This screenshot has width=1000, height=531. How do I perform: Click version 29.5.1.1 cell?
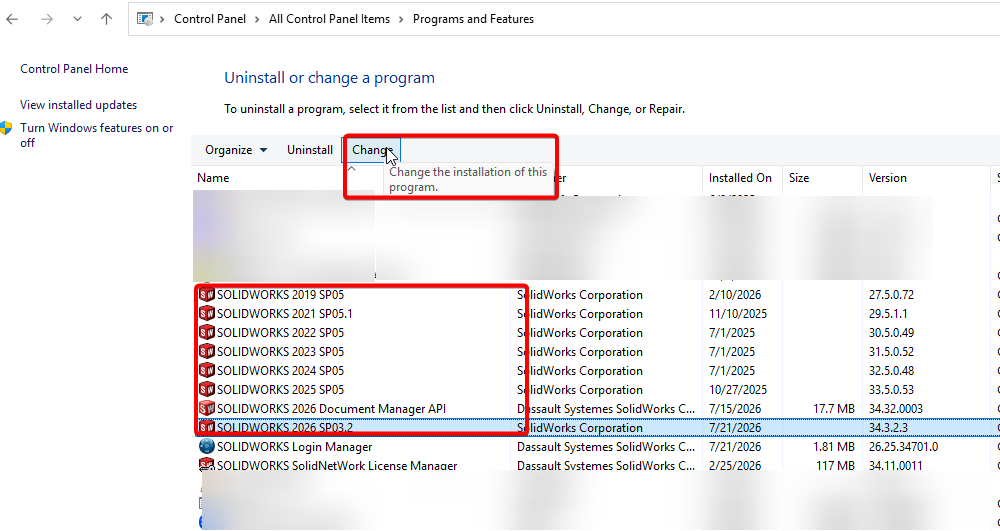click(888, 314)
